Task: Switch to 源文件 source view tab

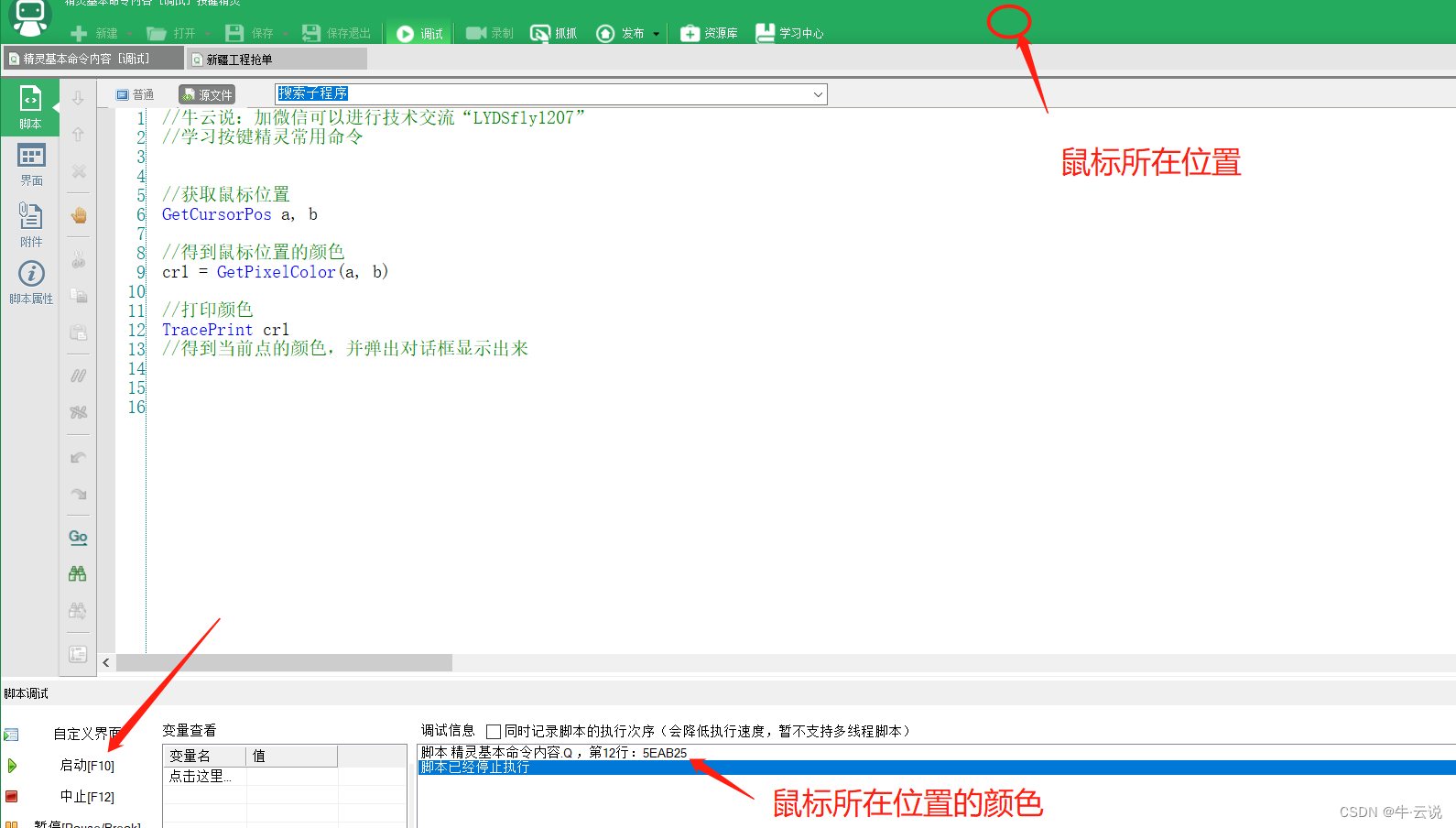Action: click(207, 94)
